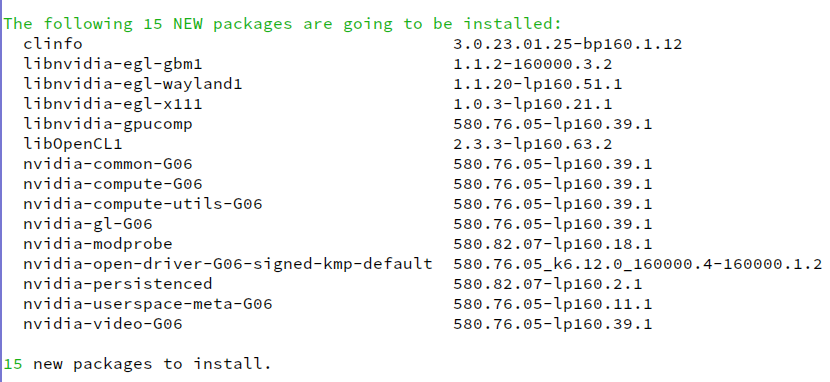Select the nvidia-gl-G06 package line

[88, 224]
